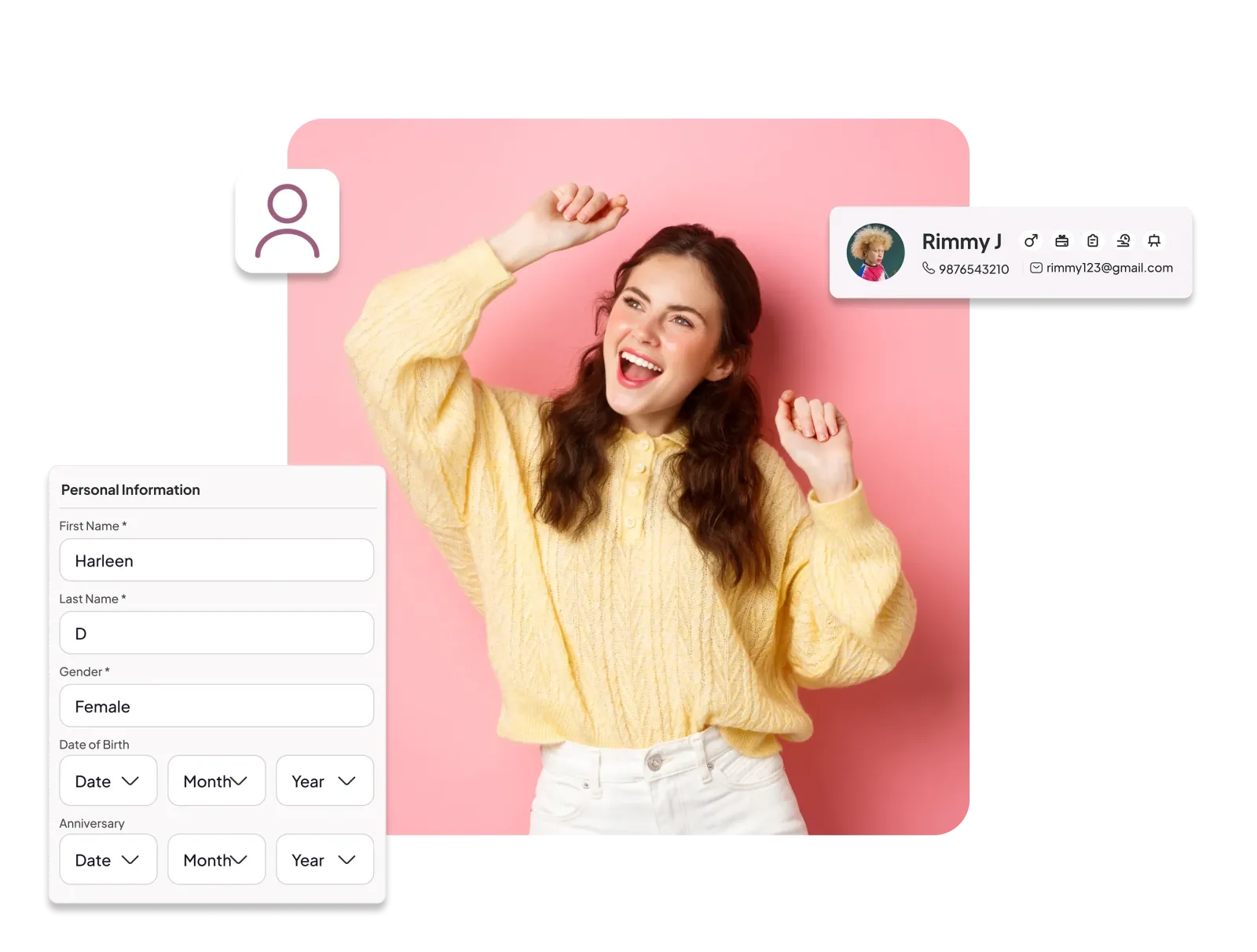Click the presentation board icon on Rimmy J's card

click(x=1154, y=241)
